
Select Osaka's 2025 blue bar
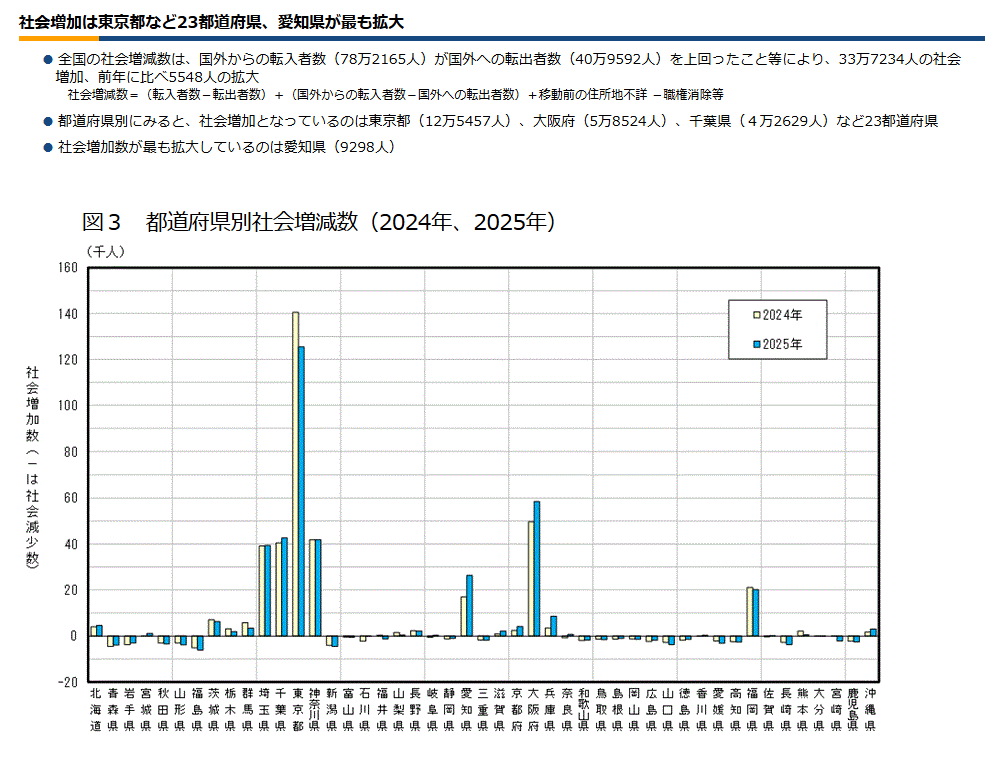pyautogui.click(x=537, y=567)
